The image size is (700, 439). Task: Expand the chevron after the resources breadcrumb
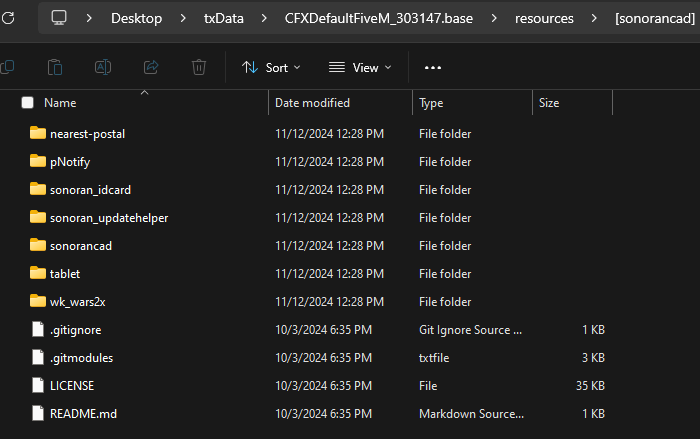pos(594,18)
